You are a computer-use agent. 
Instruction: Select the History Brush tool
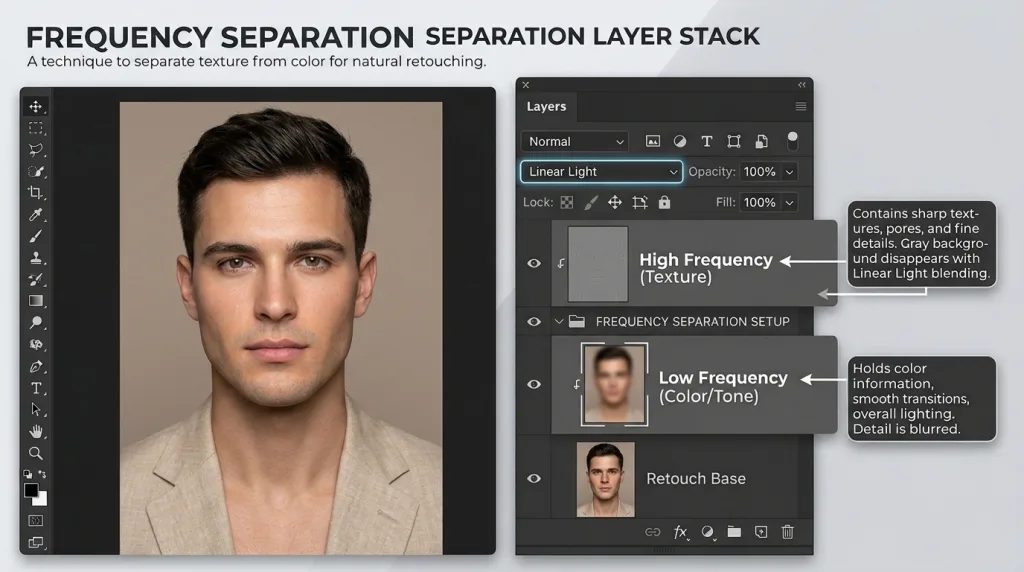35,279
